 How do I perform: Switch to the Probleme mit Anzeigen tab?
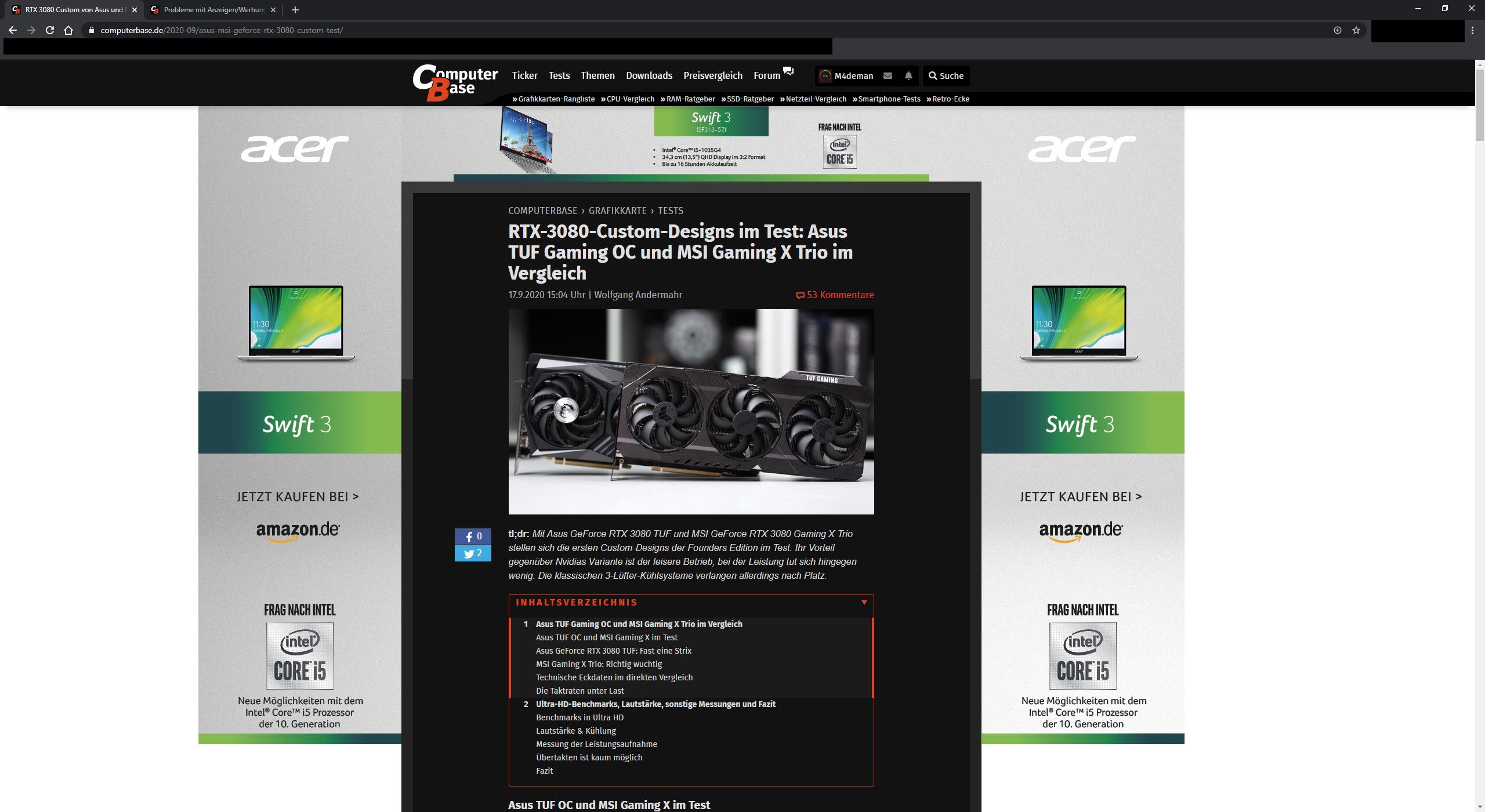[213, 10]
